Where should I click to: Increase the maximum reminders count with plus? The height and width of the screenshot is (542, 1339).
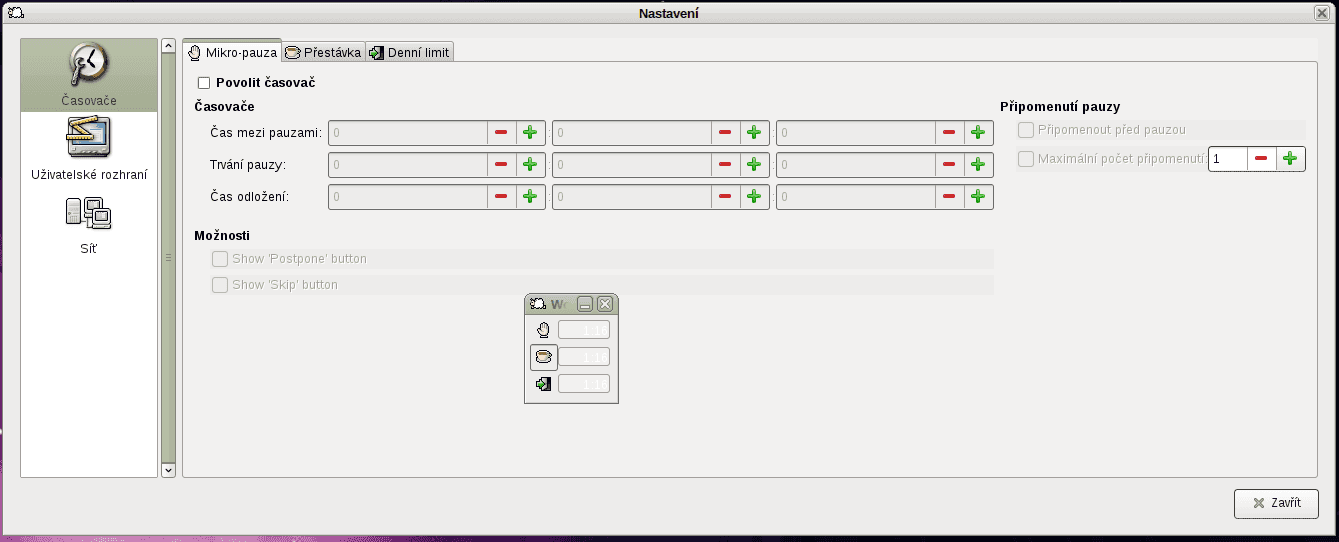point(1290,158)
